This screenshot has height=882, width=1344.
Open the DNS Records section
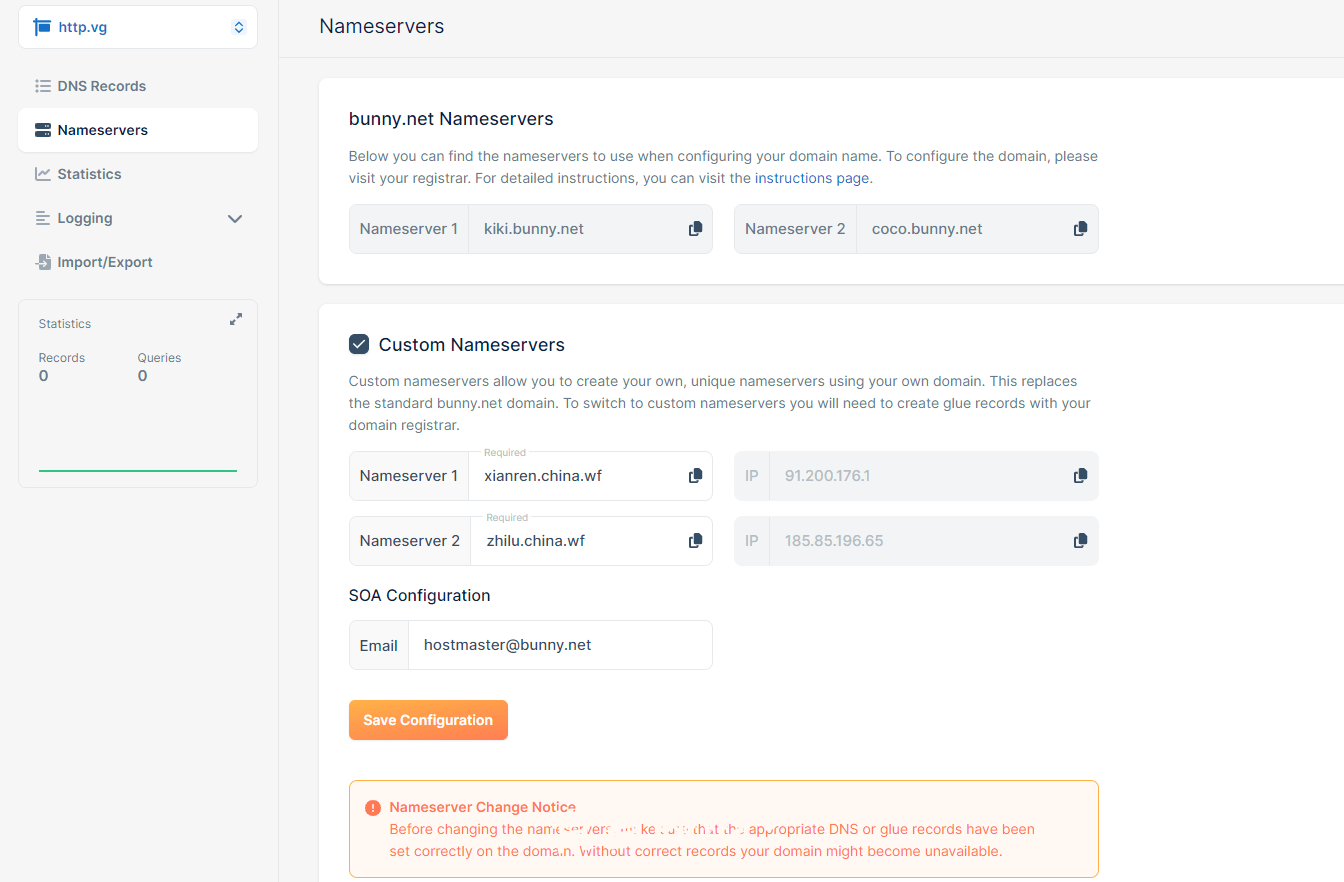(x=101, y=86)
